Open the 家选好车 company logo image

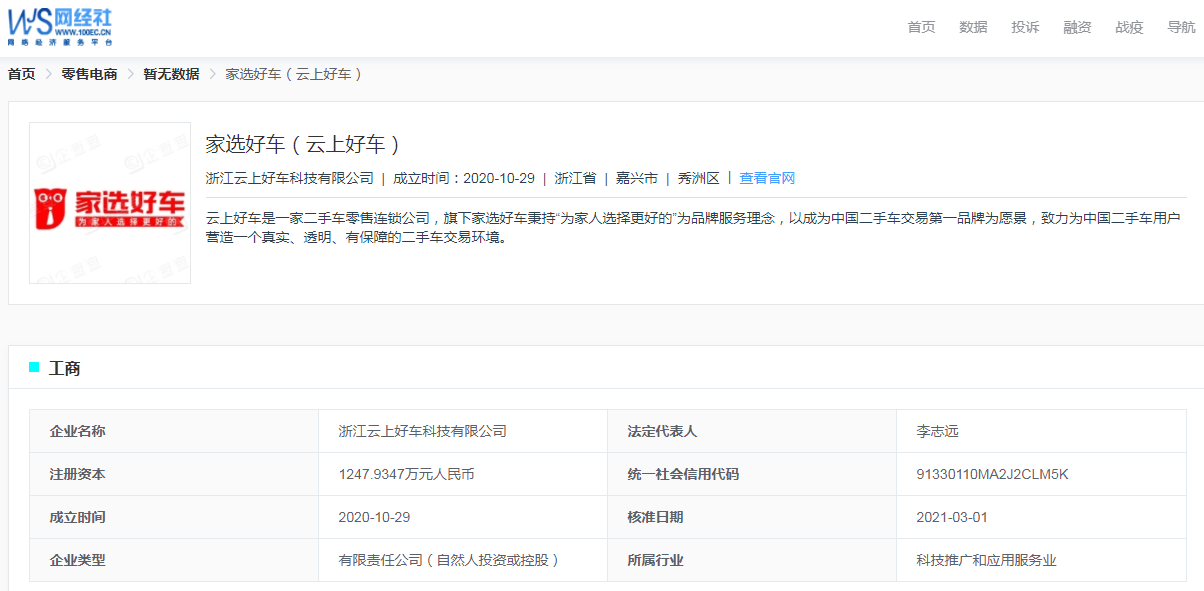tap(110, 203)
